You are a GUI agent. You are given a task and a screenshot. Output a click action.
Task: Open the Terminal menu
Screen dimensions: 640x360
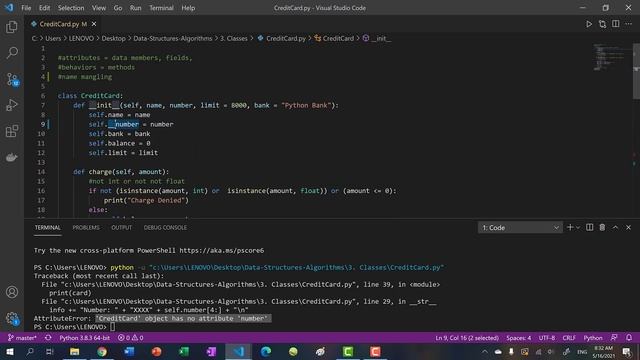coord(161,8)
